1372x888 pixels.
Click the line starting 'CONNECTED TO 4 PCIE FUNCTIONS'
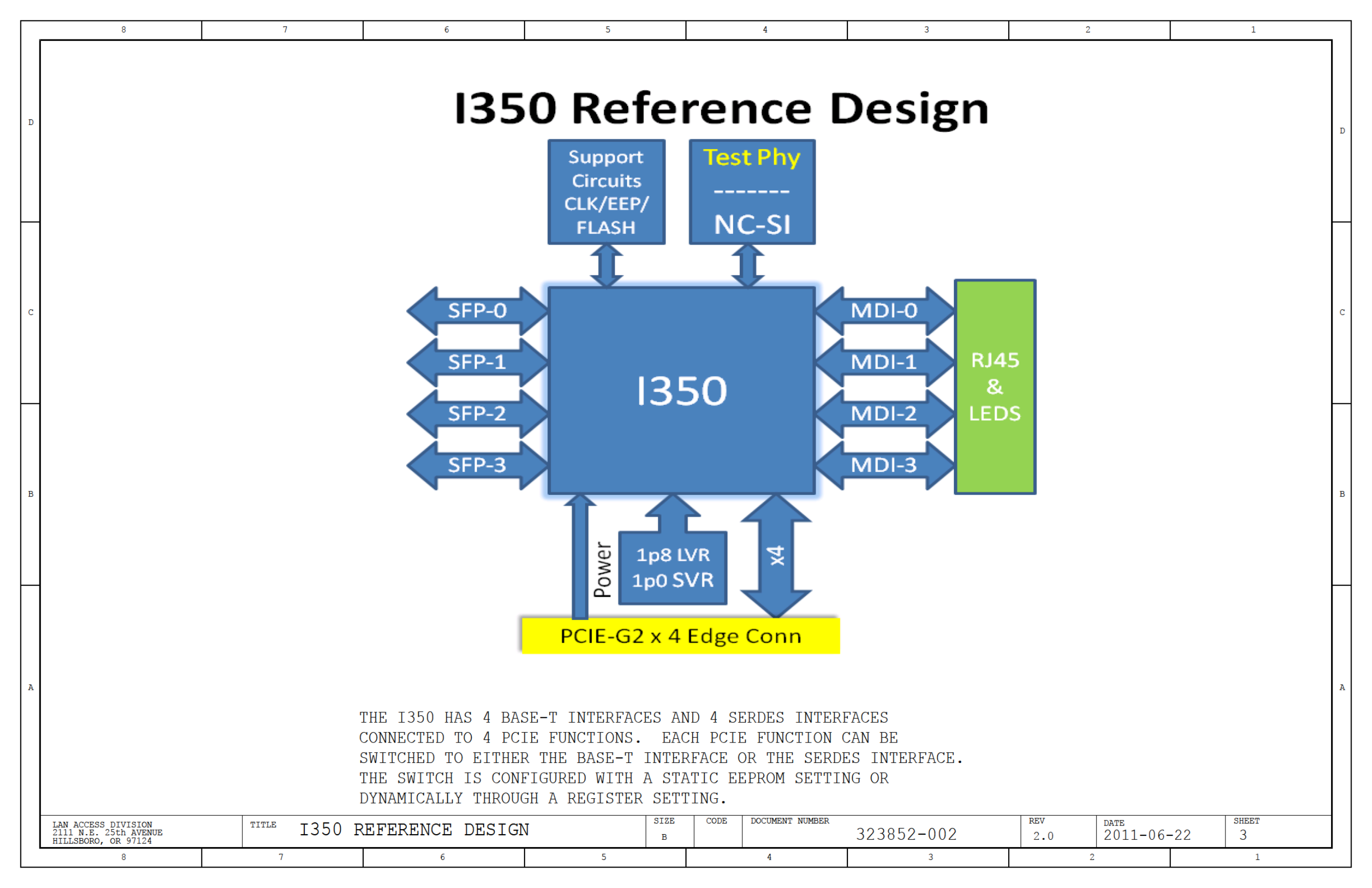pos(629,738)
